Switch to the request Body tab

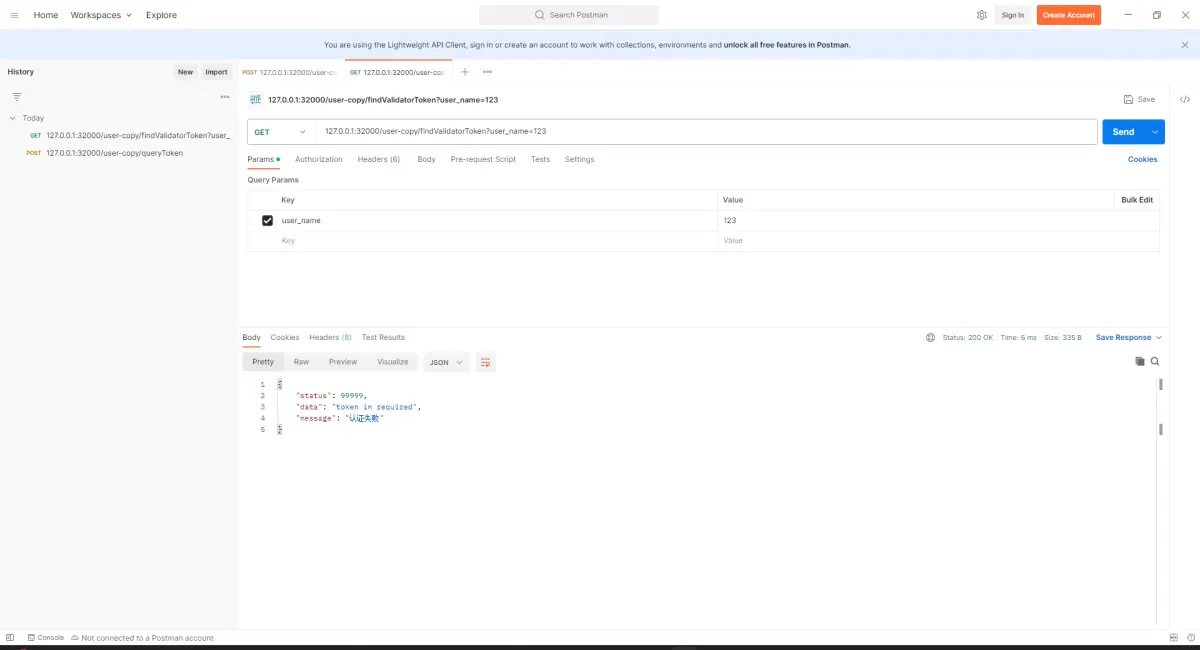[x=426, y=159]
